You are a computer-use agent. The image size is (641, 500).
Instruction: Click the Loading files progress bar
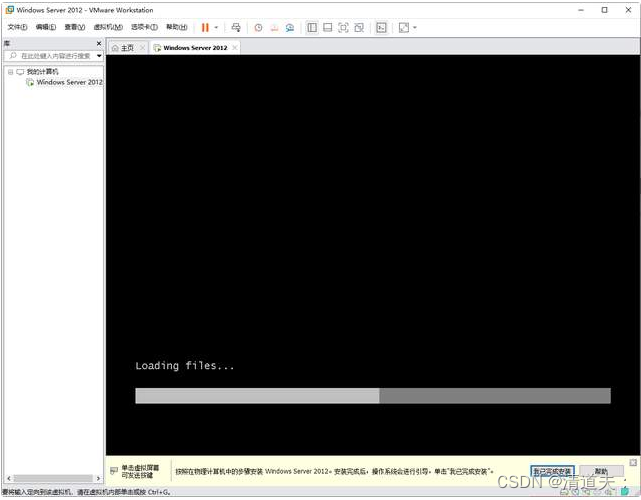[373, 396]
